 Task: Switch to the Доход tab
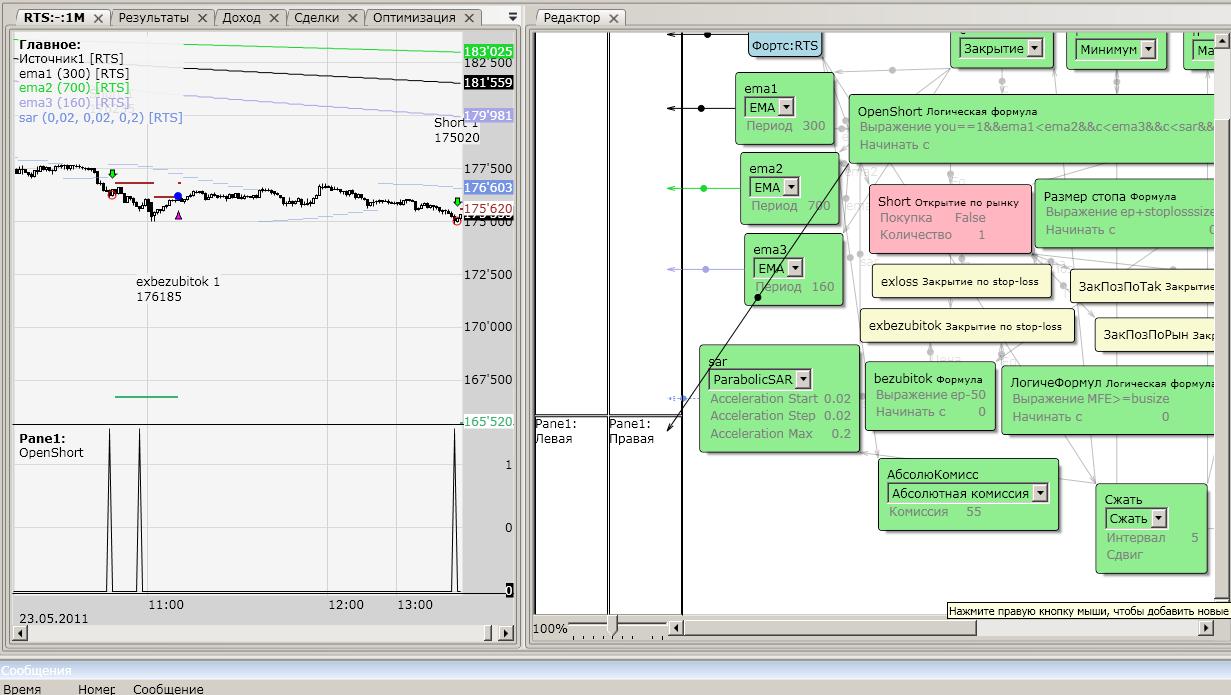coord(241,18)
